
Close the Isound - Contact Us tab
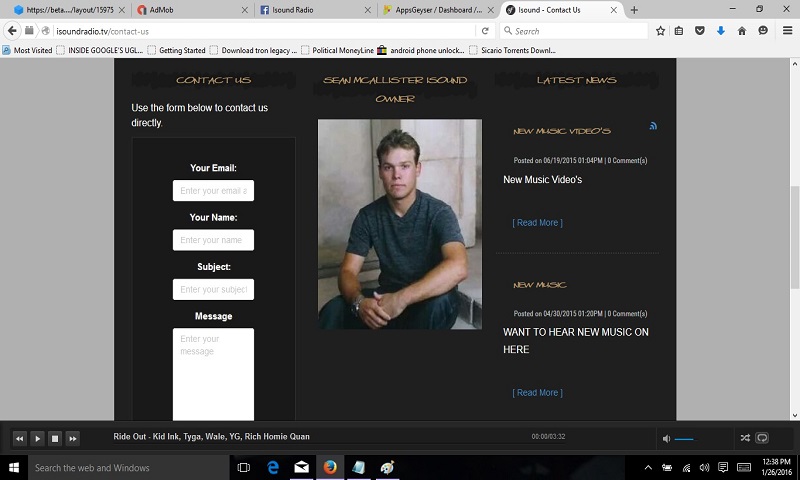click(x=614, y=10)
